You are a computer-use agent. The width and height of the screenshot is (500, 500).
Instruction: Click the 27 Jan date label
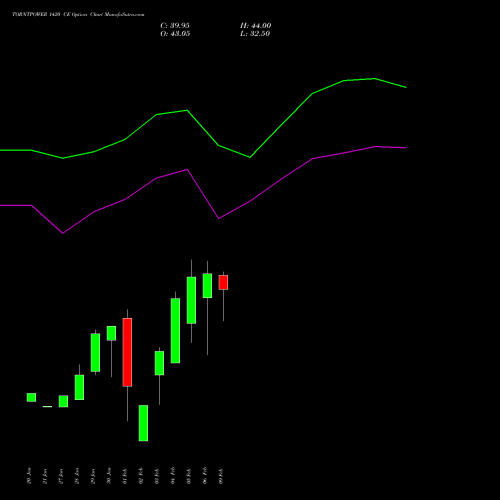(x=61, y=476)
